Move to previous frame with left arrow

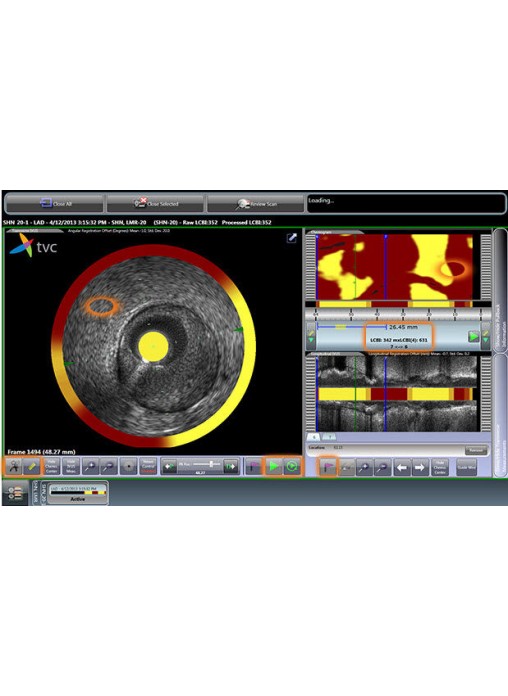(x=402, y=467)
